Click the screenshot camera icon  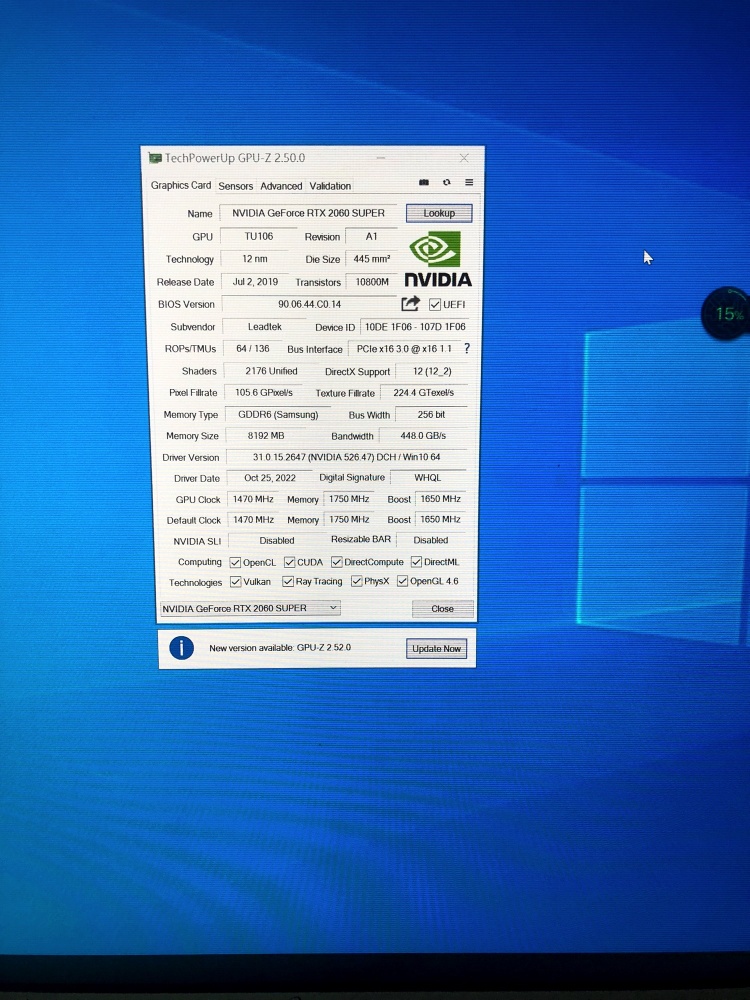click(424, 184)
